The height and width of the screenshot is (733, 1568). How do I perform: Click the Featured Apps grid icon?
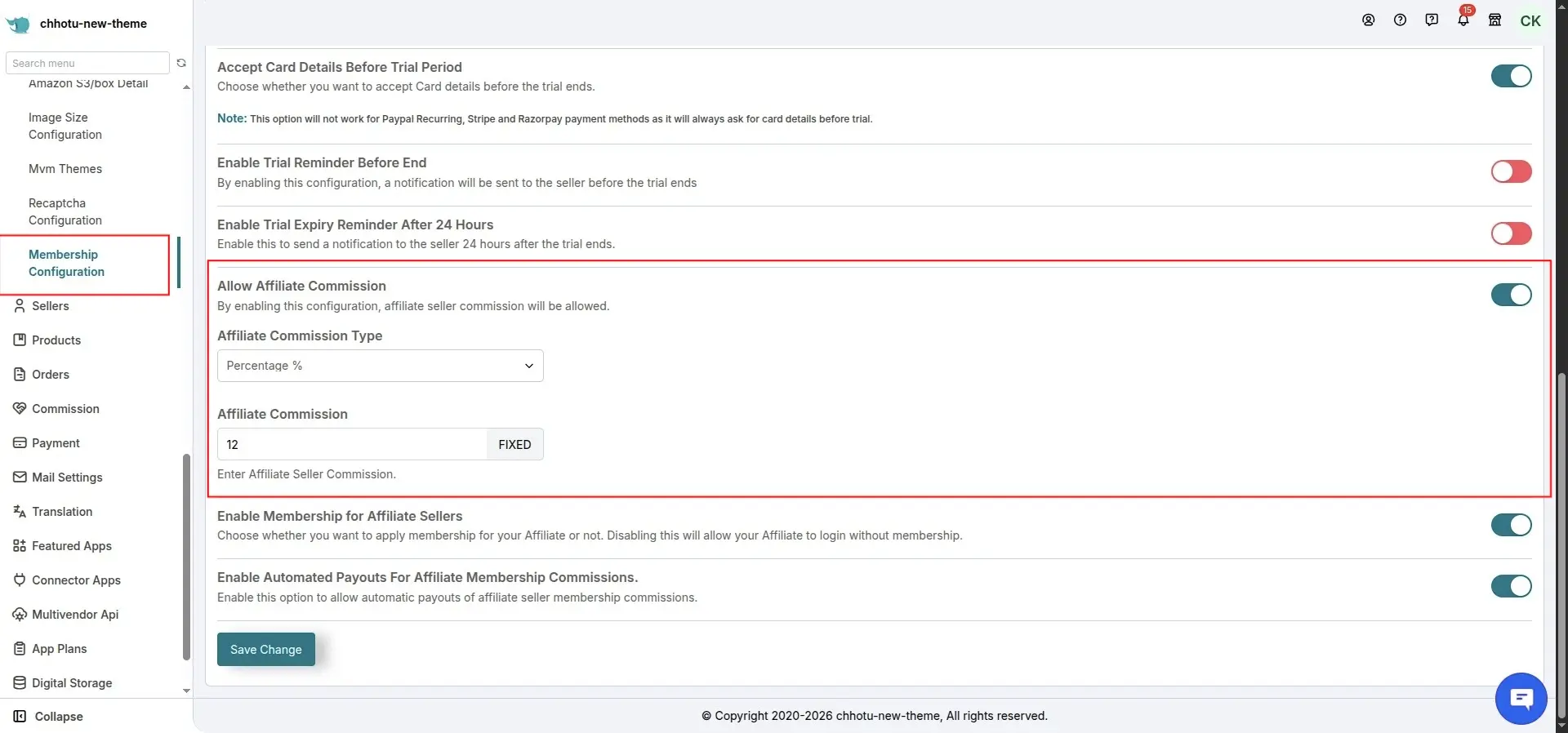20,546
